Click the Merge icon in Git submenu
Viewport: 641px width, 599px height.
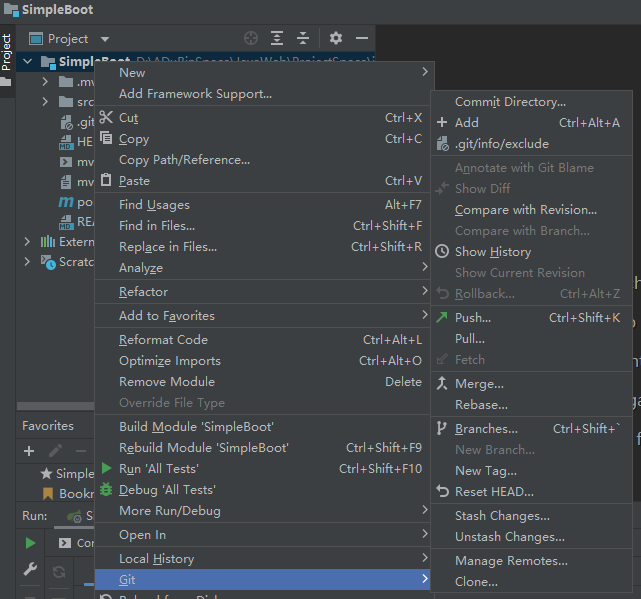[x=442, y=383]
